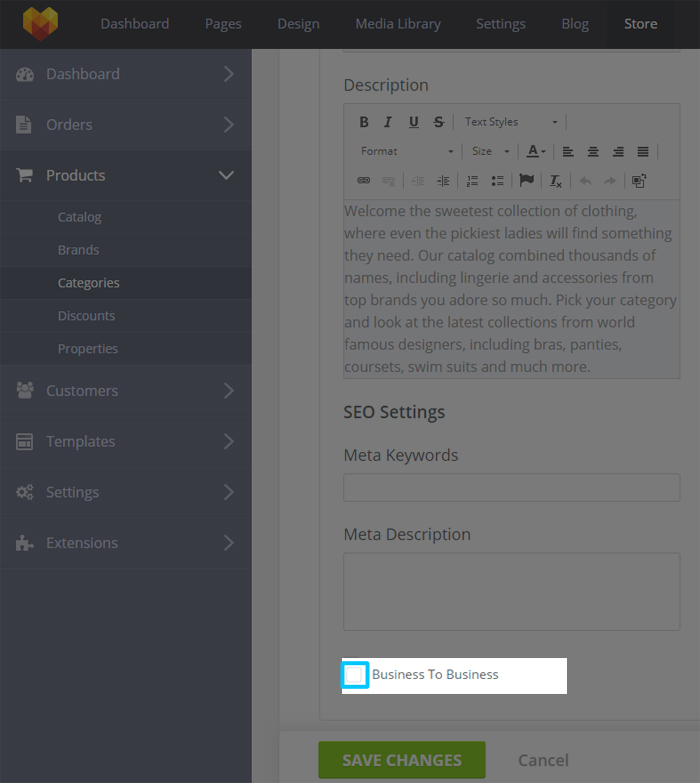Image resolution: width=700 pixels, height=783 pixels.
Task: Go to Discounts under Products
Action: (x=86, y=316)
